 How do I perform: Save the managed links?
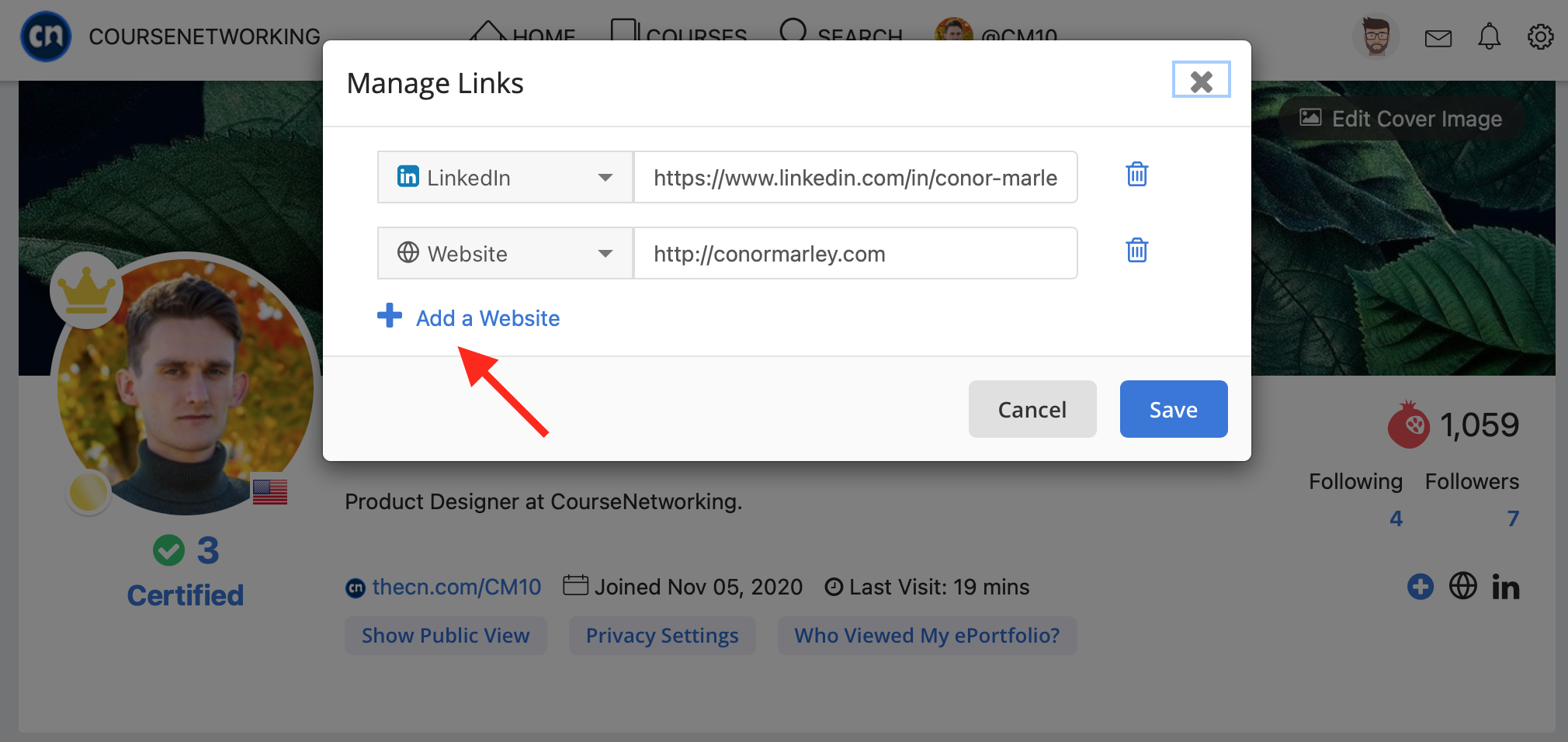[1174, 409]
